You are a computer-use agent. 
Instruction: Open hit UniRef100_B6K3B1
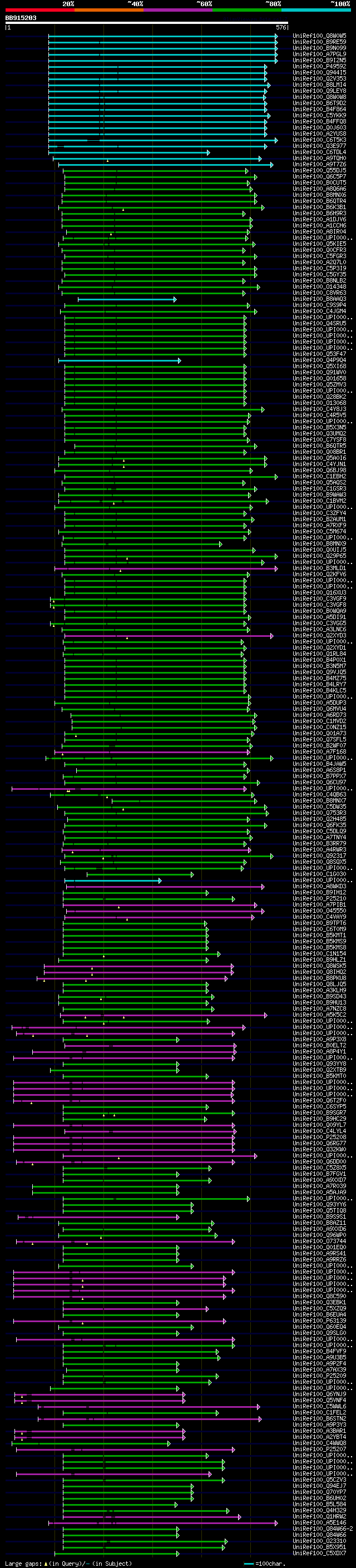click(x=319, y=207)
